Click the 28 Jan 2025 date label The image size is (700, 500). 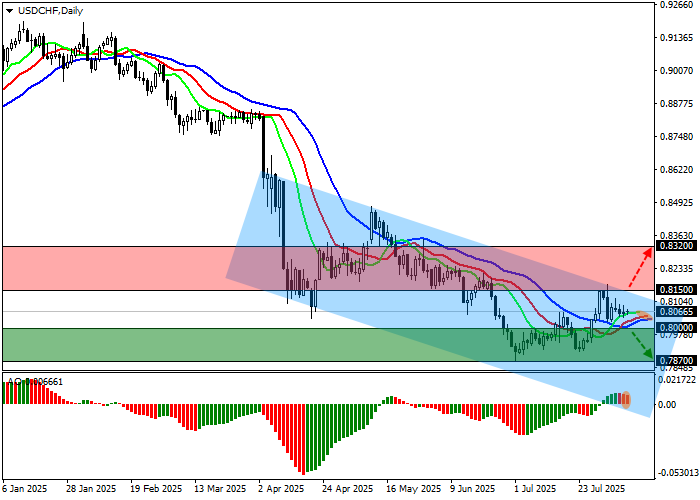91,489
